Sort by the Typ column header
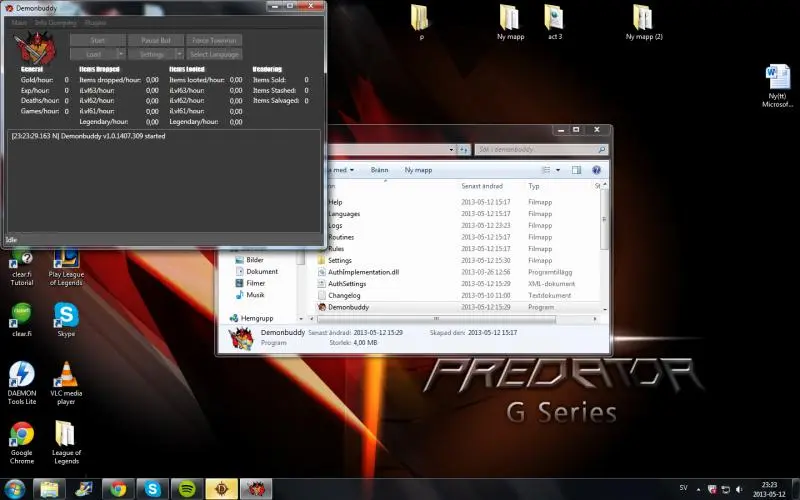The image size is (800, 500). 534,186
